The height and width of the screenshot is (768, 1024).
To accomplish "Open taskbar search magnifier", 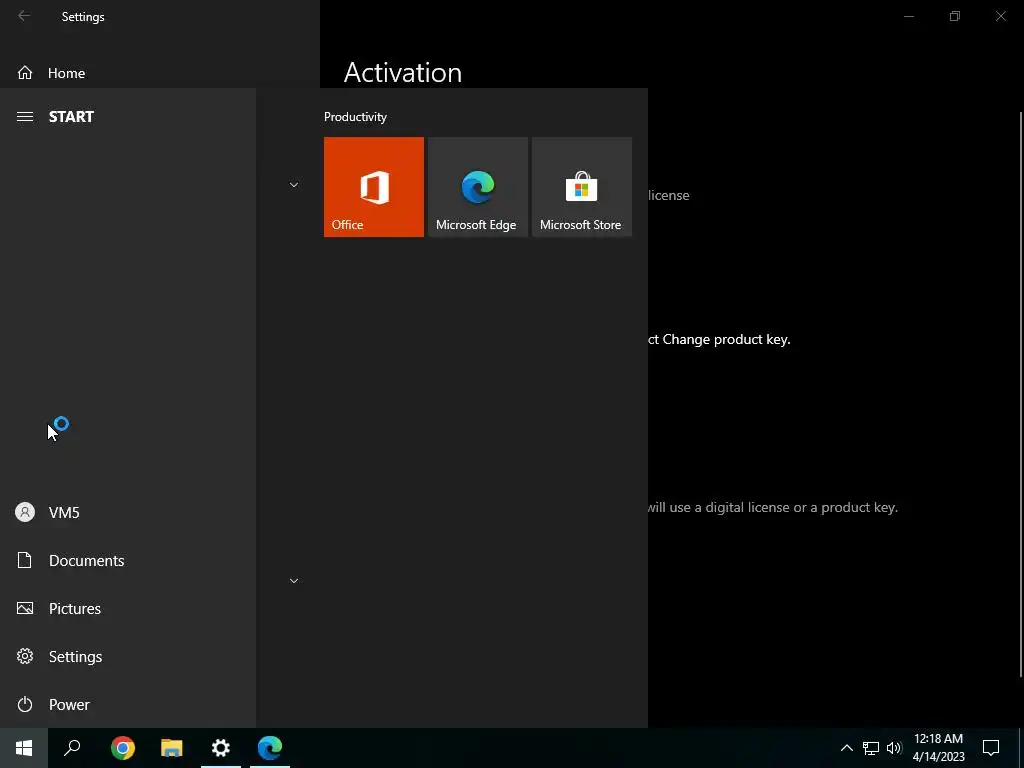I will click(72, 748).
